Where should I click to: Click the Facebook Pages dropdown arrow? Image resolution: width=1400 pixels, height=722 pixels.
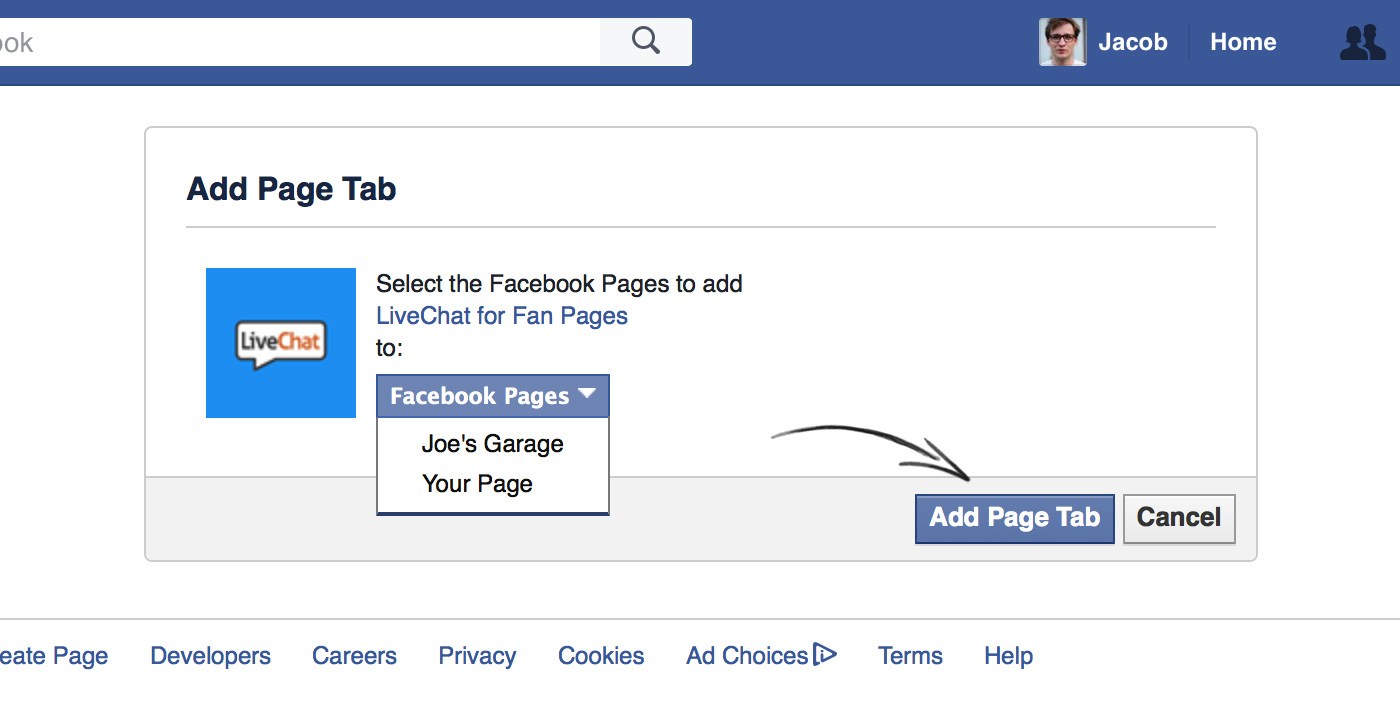587,394
